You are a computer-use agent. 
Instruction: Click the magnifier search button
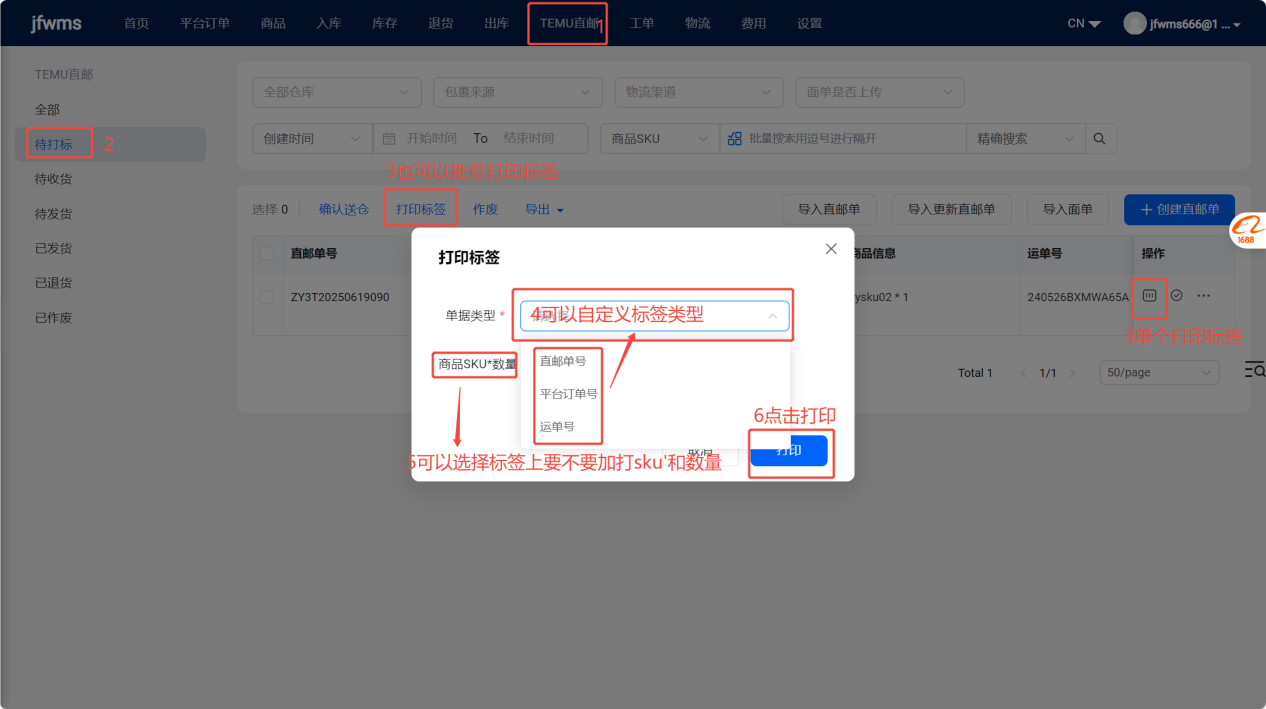(1100, 139)
